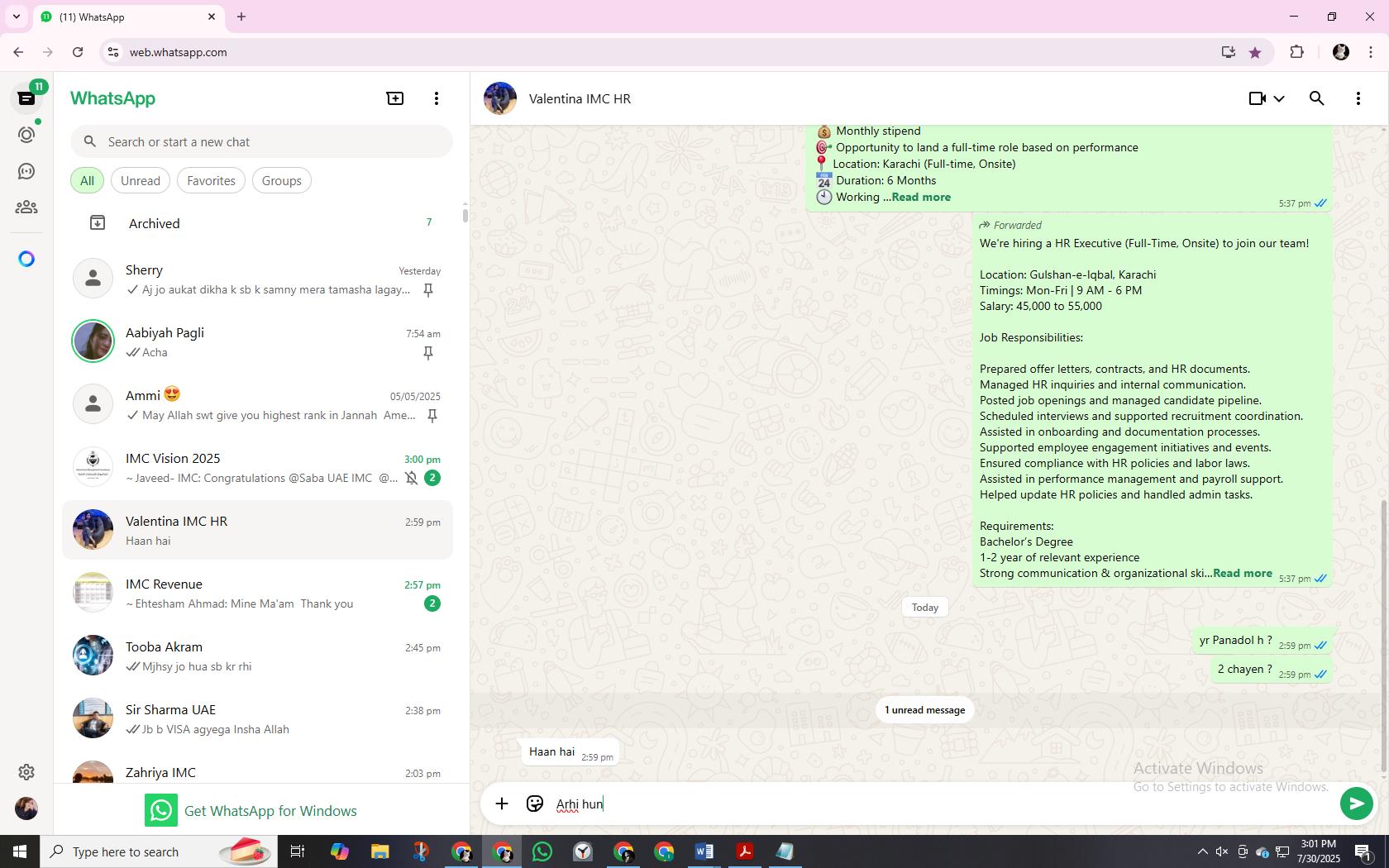The image size is (1389, 868).
Task: Open Chrome profile avatar
Action: pyautogui.click(x=1341, y=52)
